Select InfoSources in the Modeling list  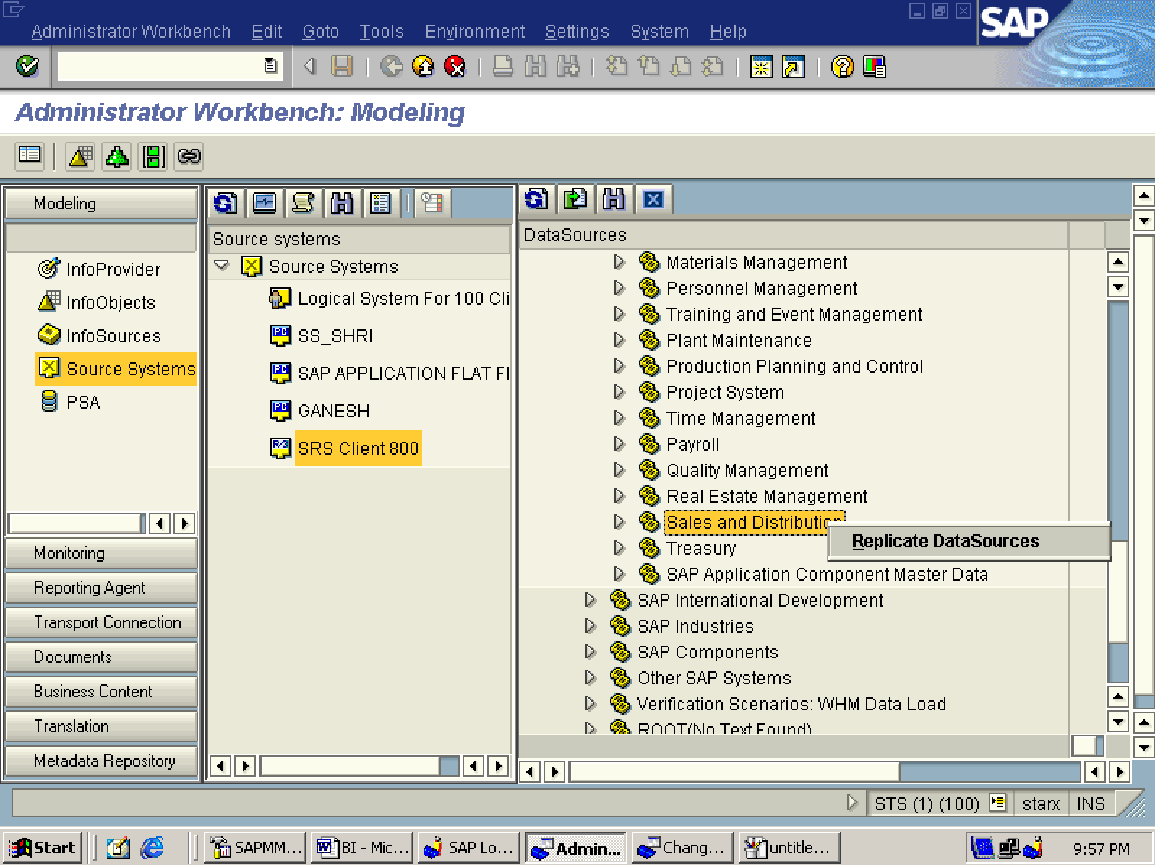(x=113, y=336)
